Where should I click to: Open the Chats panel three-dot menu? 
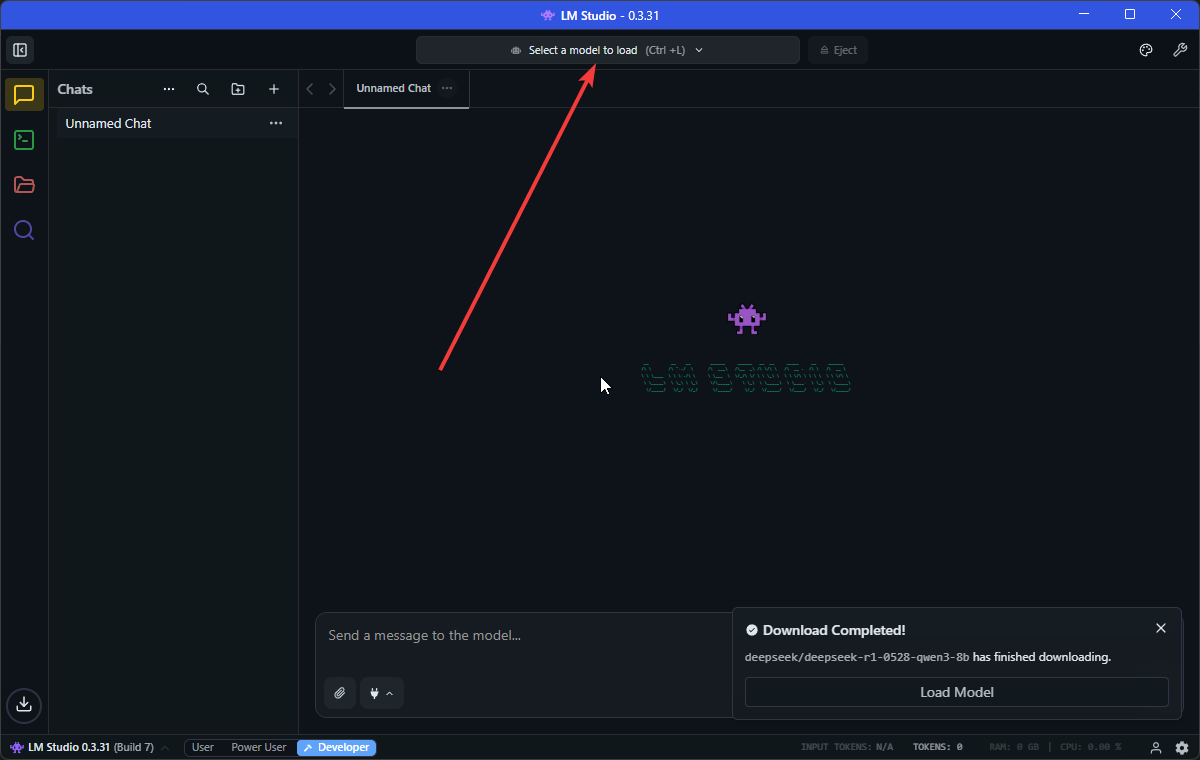tap(169, 89)
